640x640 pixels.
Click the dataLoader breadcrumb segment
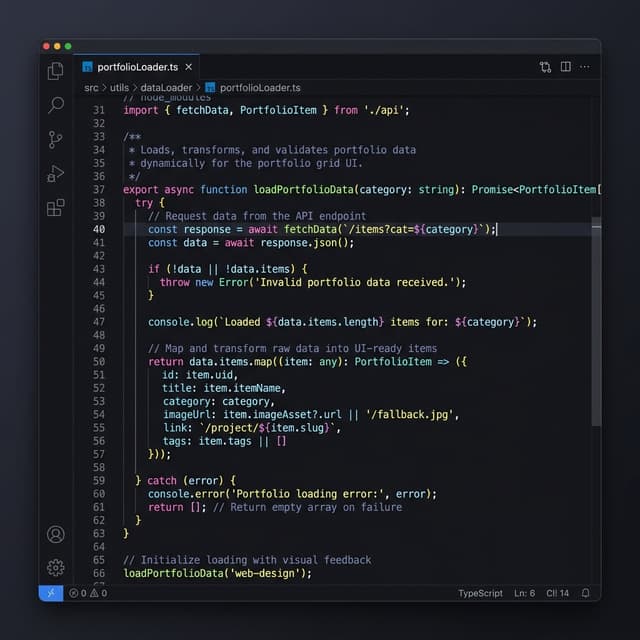coord(166,88)
